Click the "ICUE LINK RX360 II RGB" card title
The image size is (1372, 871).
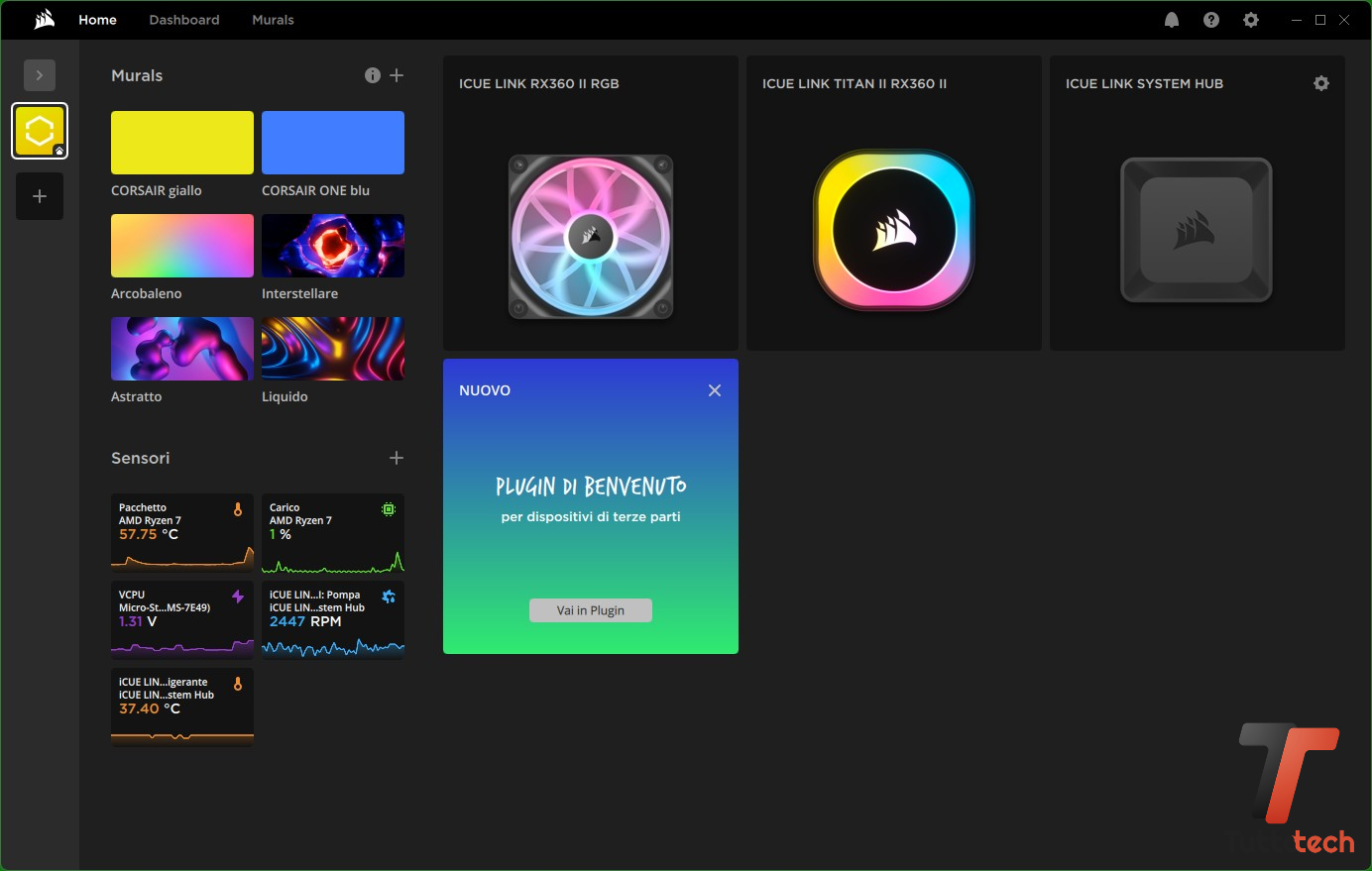(x=539, y=83)
